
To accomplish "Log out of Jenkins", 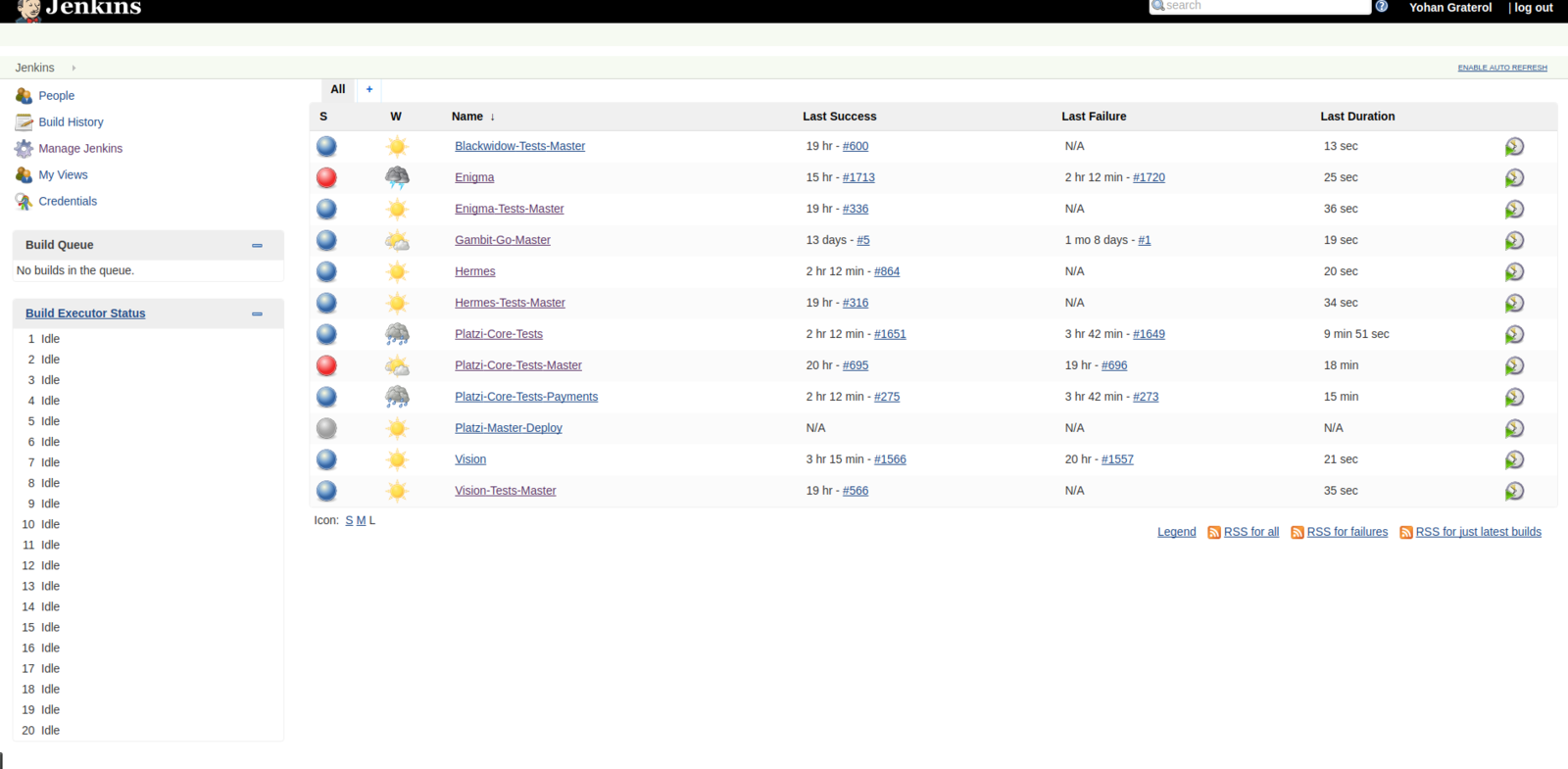I will (1534, 8).
